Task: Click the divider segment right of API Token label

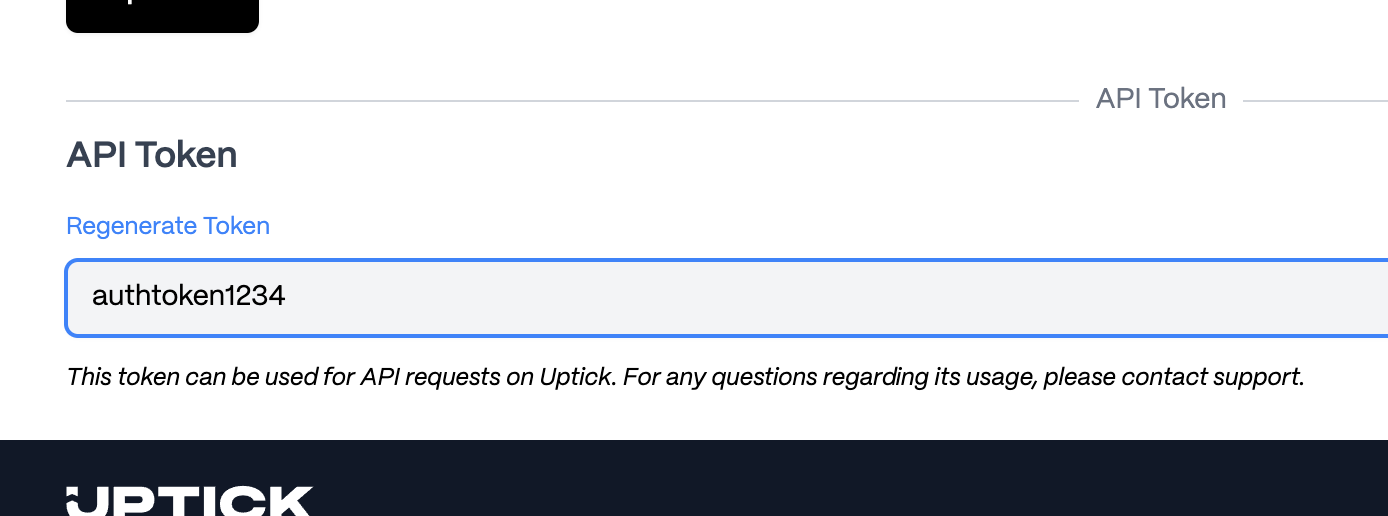Action: [1314, 101]
